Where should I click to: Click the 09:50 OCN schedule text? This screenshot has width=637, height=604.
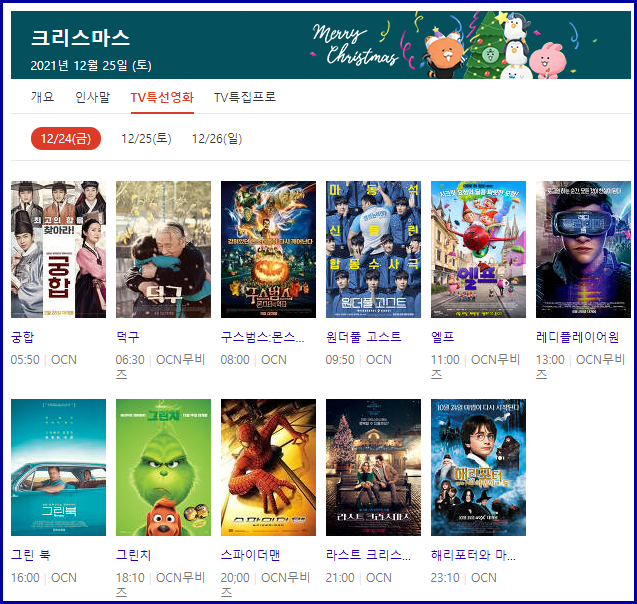coord(359,360)
